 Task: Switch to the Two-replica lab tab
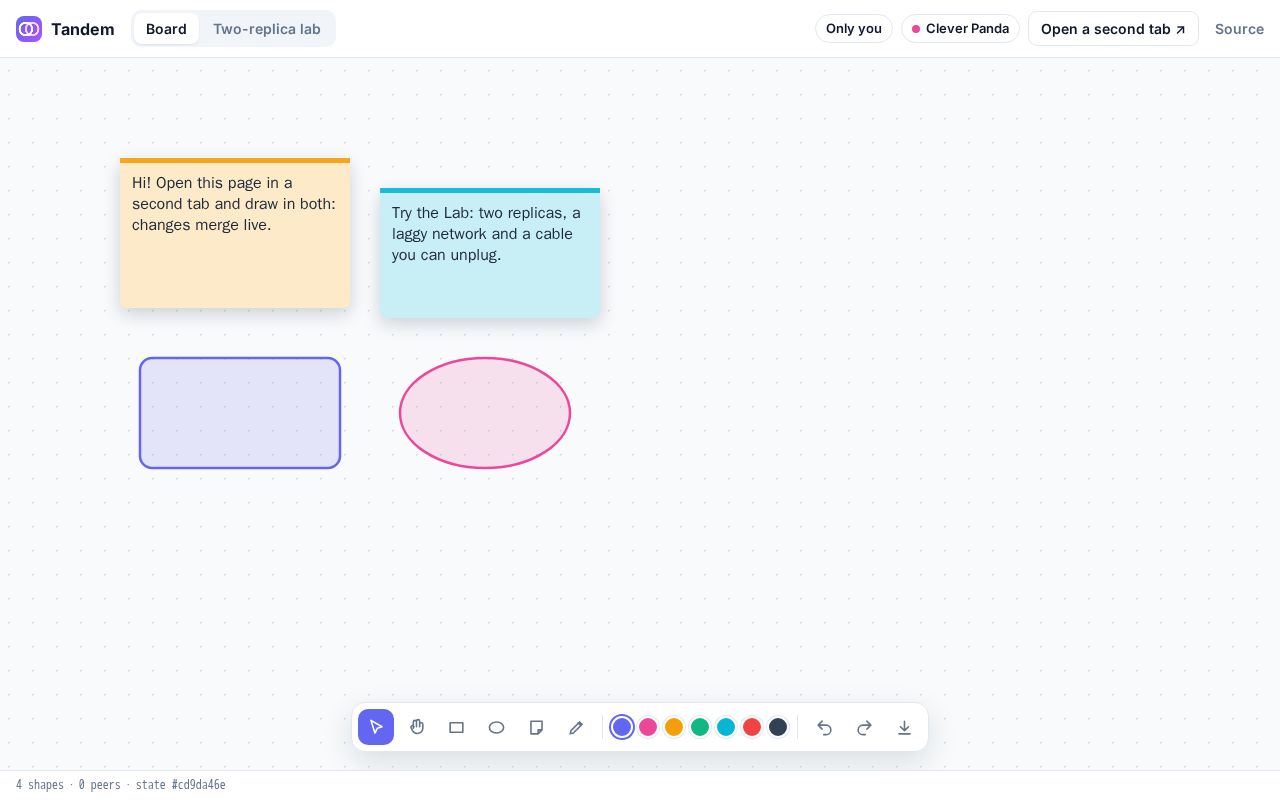pos(267,29)
